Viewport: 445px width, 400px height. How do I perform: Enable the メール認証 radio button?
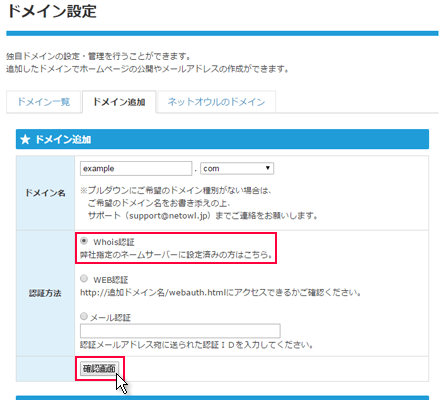tap(84, 316)
